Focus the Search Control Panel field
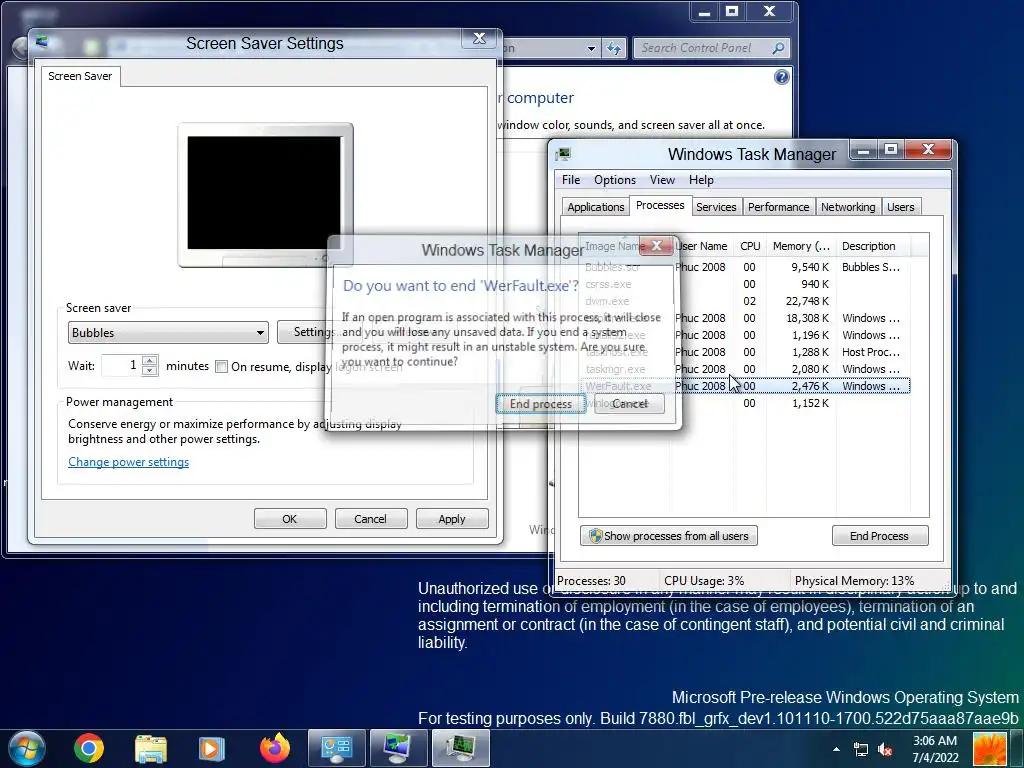1024x768 pixels. pyautogui.click(x=711, y=48)
